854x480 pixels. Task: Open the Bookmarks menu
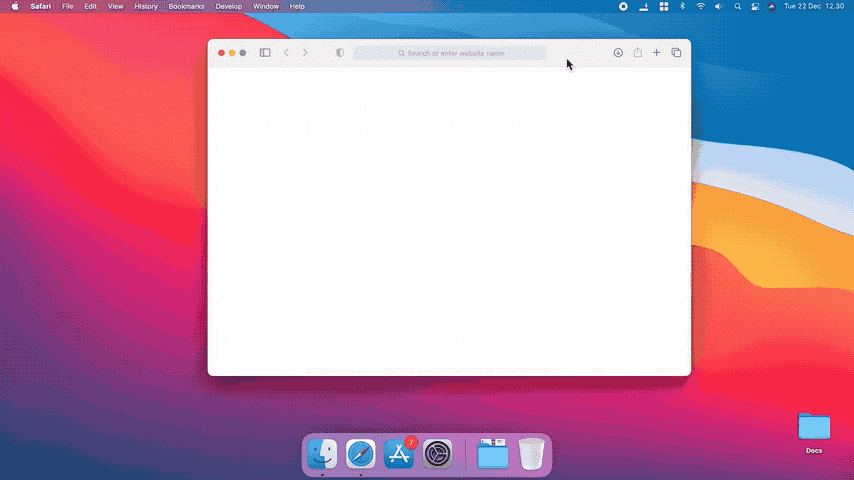(x=186, y=6)
